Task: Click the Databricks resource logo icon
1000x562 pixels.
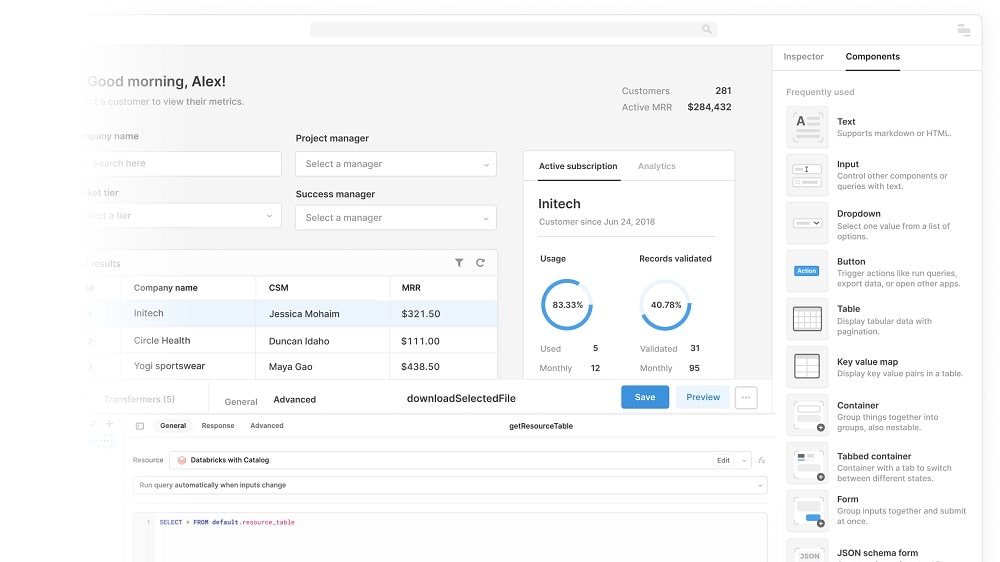Action: (182, 460)
